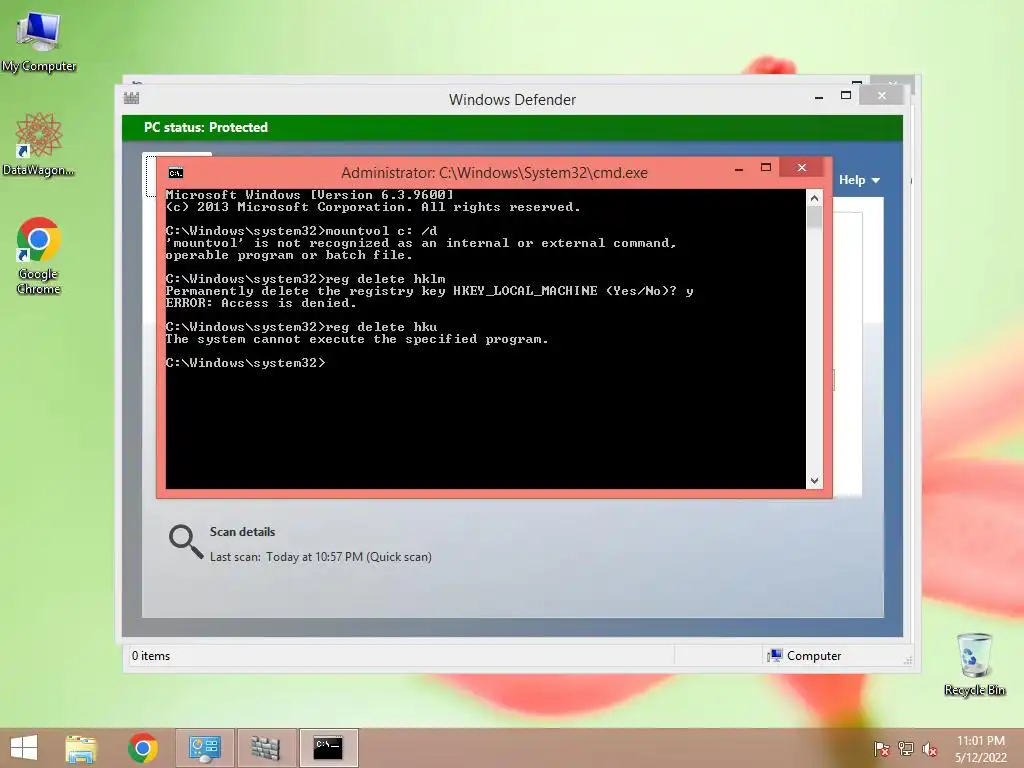1024x768 pixels.
Task: Click the network status tray icon
Action: (x=906, y=749)
